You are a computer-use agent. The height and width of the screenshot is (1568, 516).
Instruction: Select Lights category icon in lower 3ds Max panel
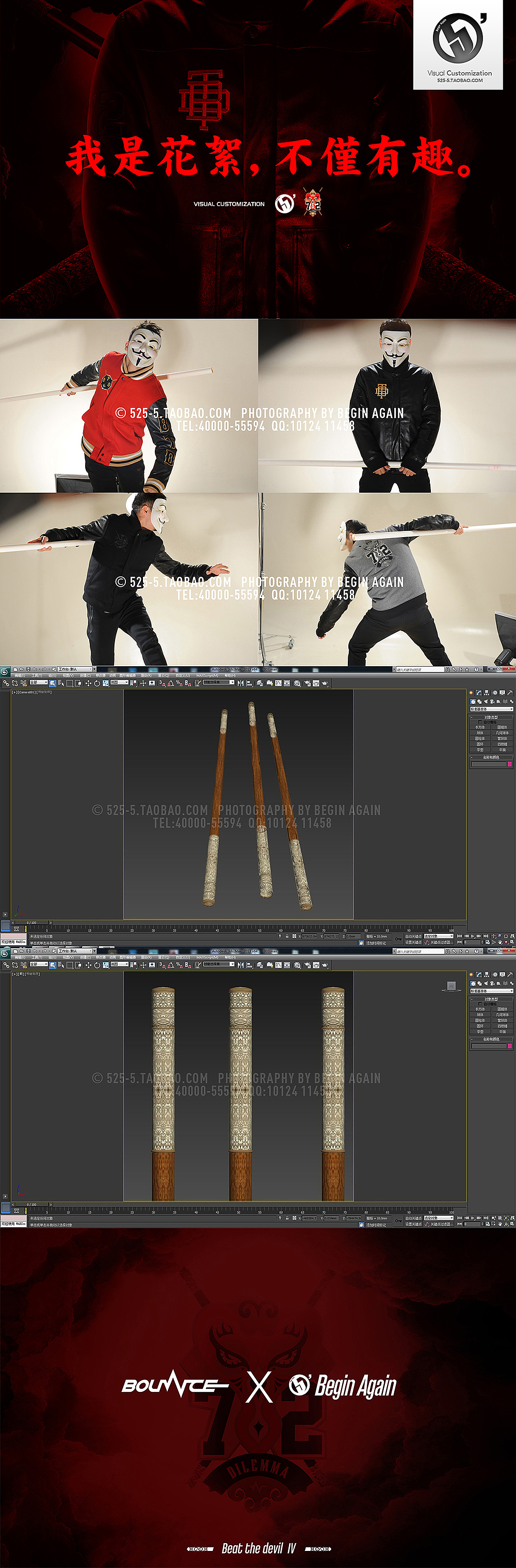(486, 984)
